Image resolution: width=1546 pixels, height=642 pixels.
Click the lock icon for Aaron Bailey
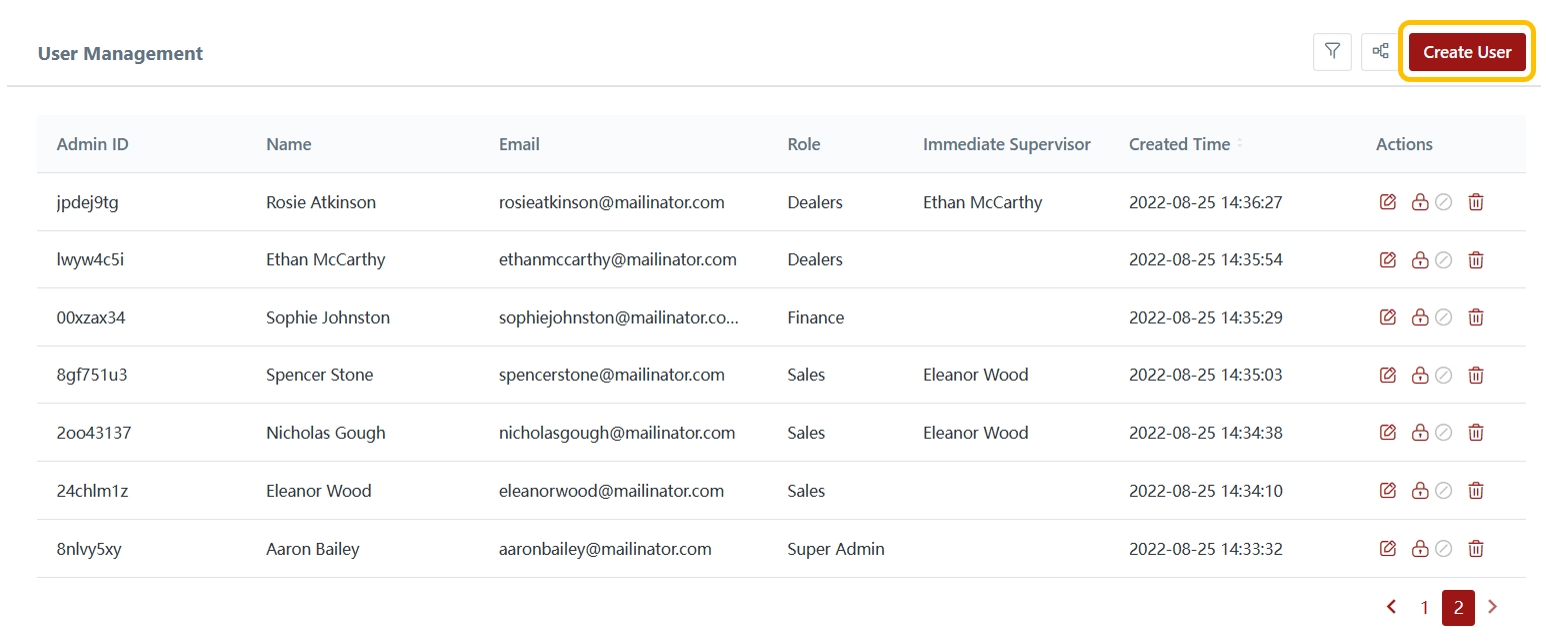point(1419,549)
